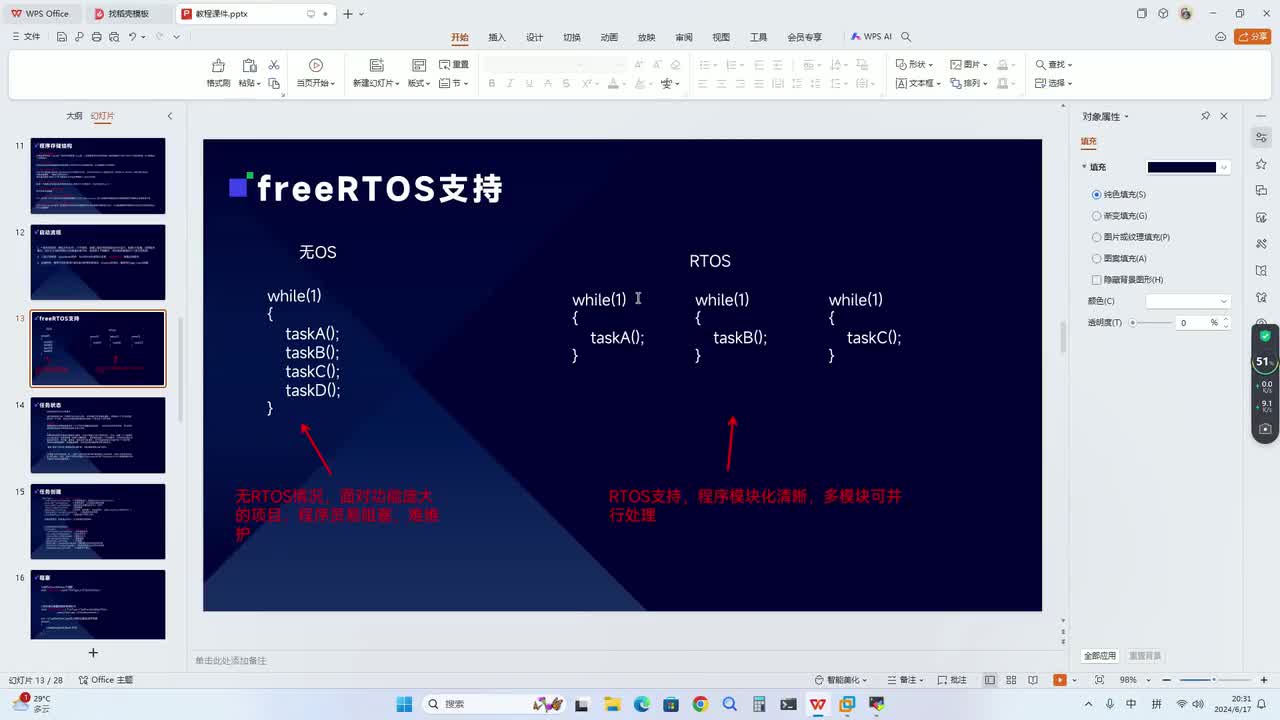Image resolution: width=1280 pixels, height=720 pixels.
Task: Select Pattern fill (图案填充) radio button
Action: pos(1096,258)
